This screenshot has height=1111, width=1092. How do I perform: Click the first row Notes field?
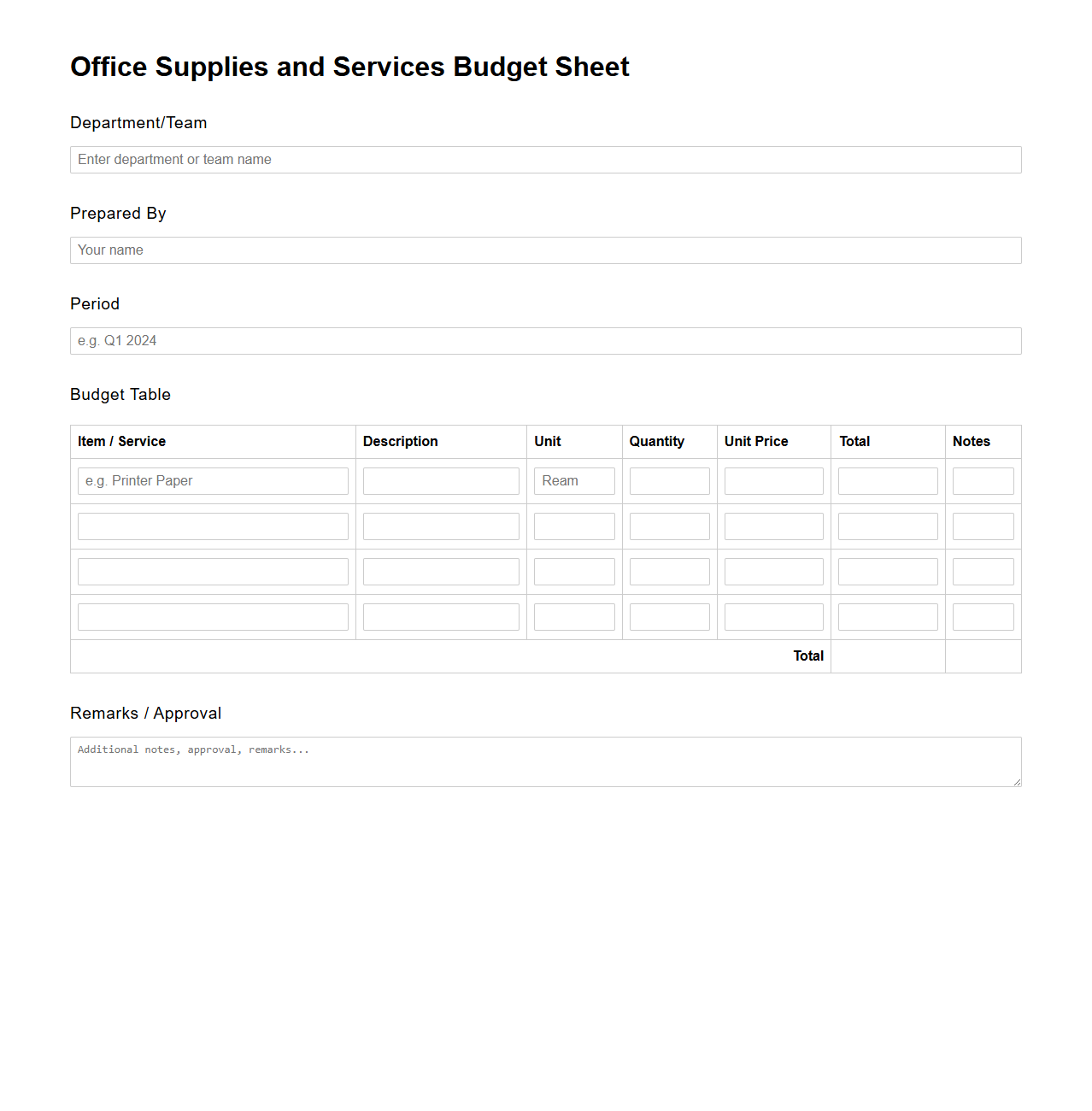click(x=983, y=480)
